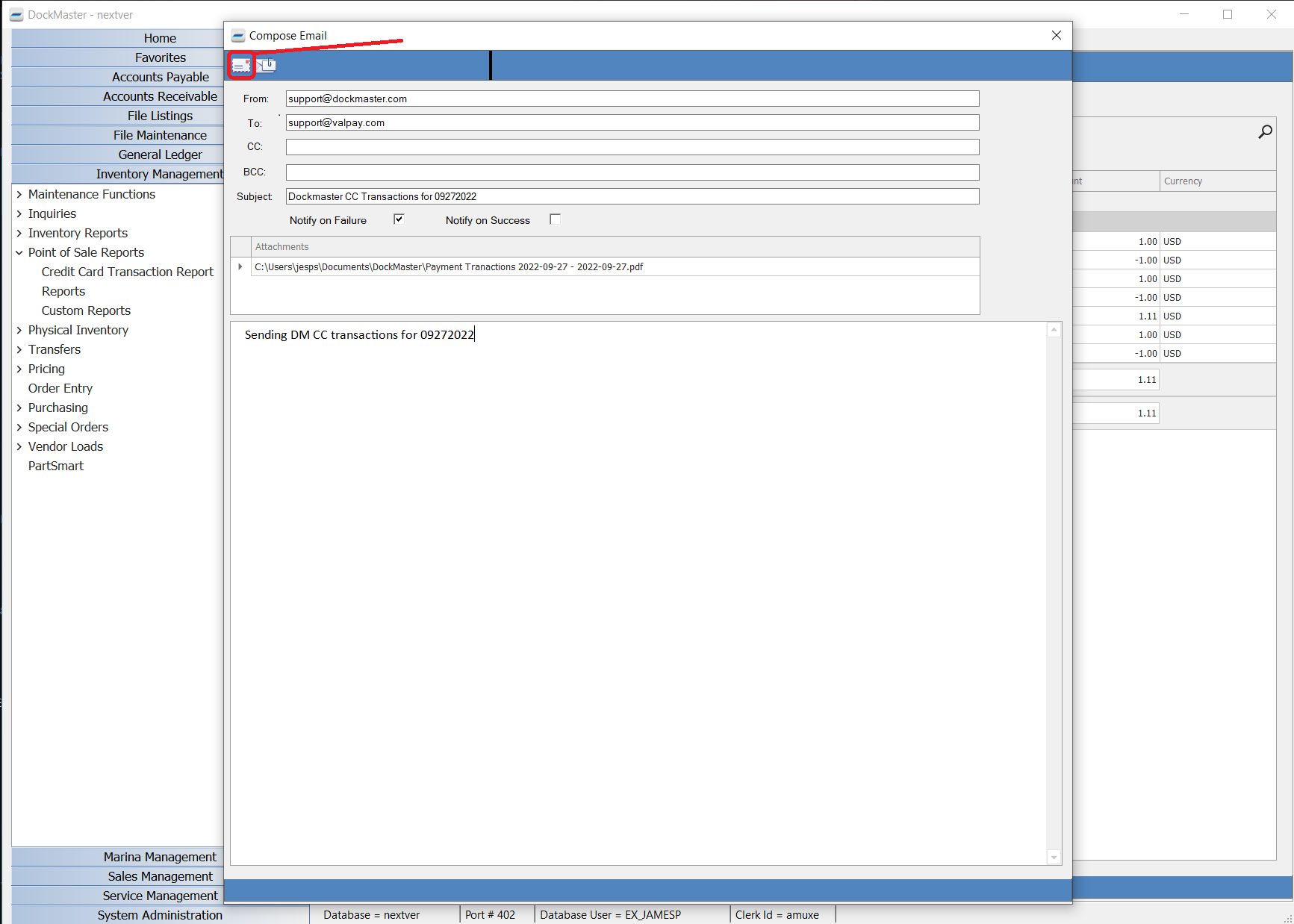Open the File Maintenance section

pos(118,135)
